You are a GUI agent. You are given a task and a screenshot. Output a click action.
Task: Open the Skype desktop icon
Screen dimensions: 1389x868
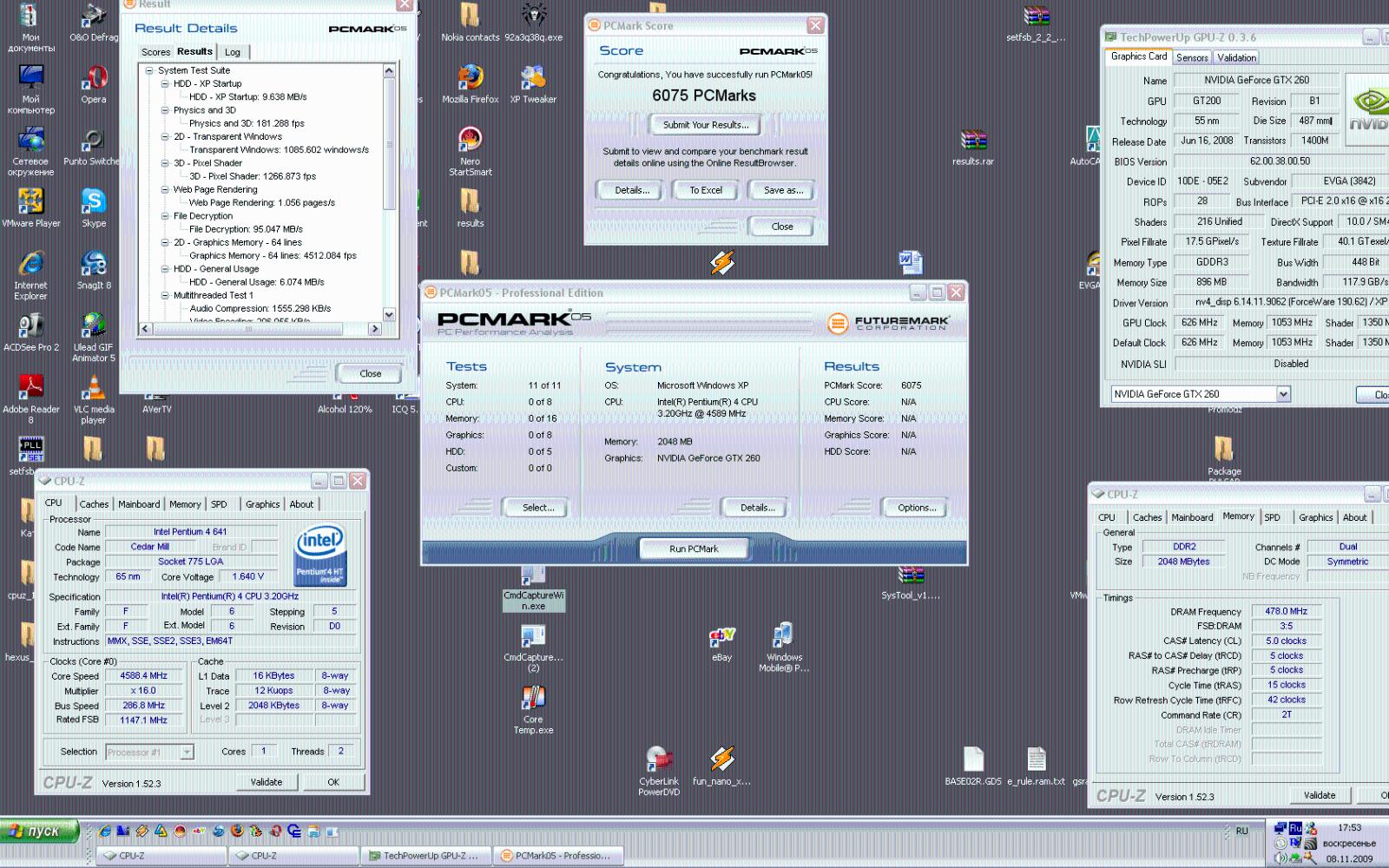94,208
